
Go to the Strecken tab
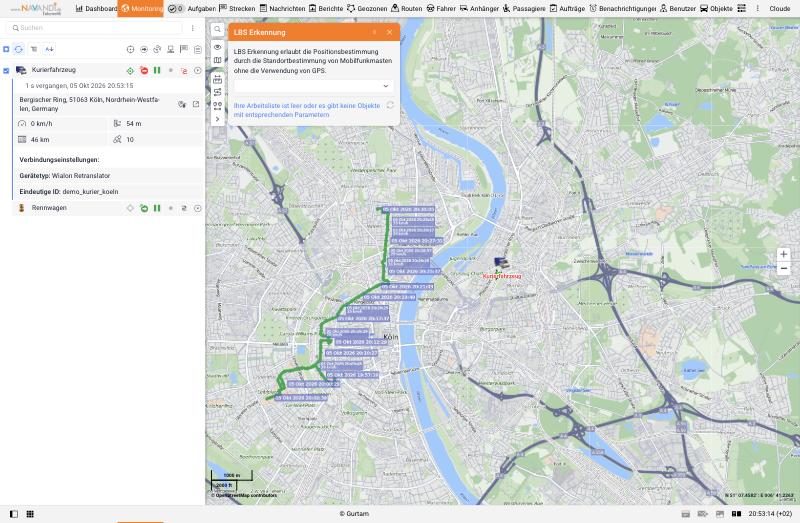point(237,9)
